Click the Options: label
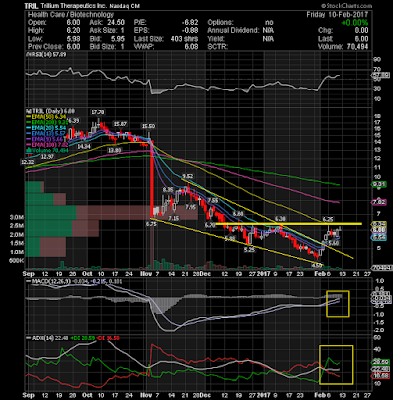Image resolution: width=393 pixels, height=400 pixels. (220, 23)
